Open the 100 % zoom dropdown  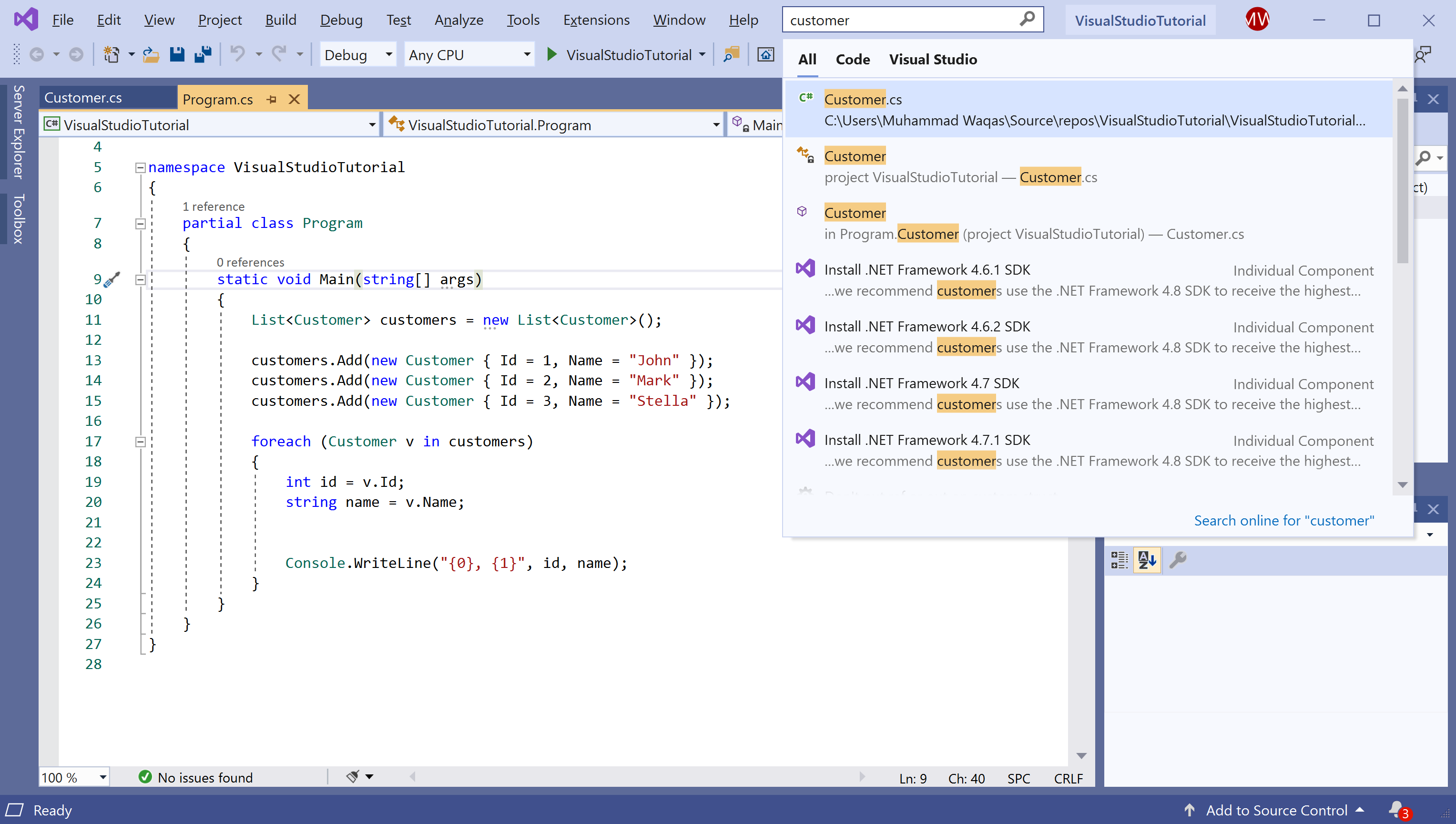click(102, 777)
